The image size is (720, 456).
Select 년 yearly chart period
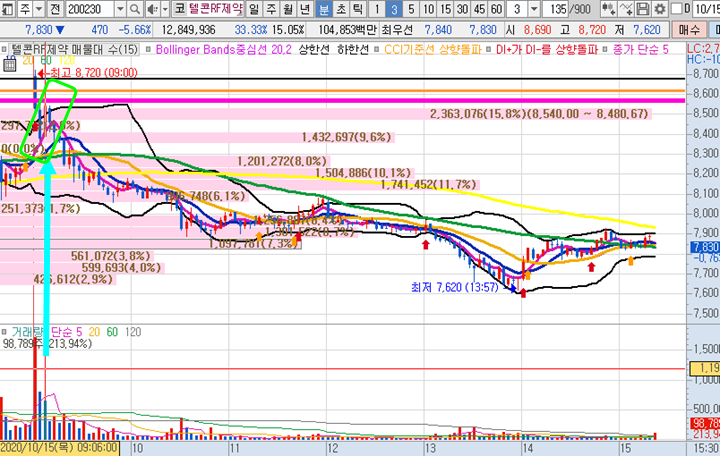pyautogui.click(x=306, y=8)
